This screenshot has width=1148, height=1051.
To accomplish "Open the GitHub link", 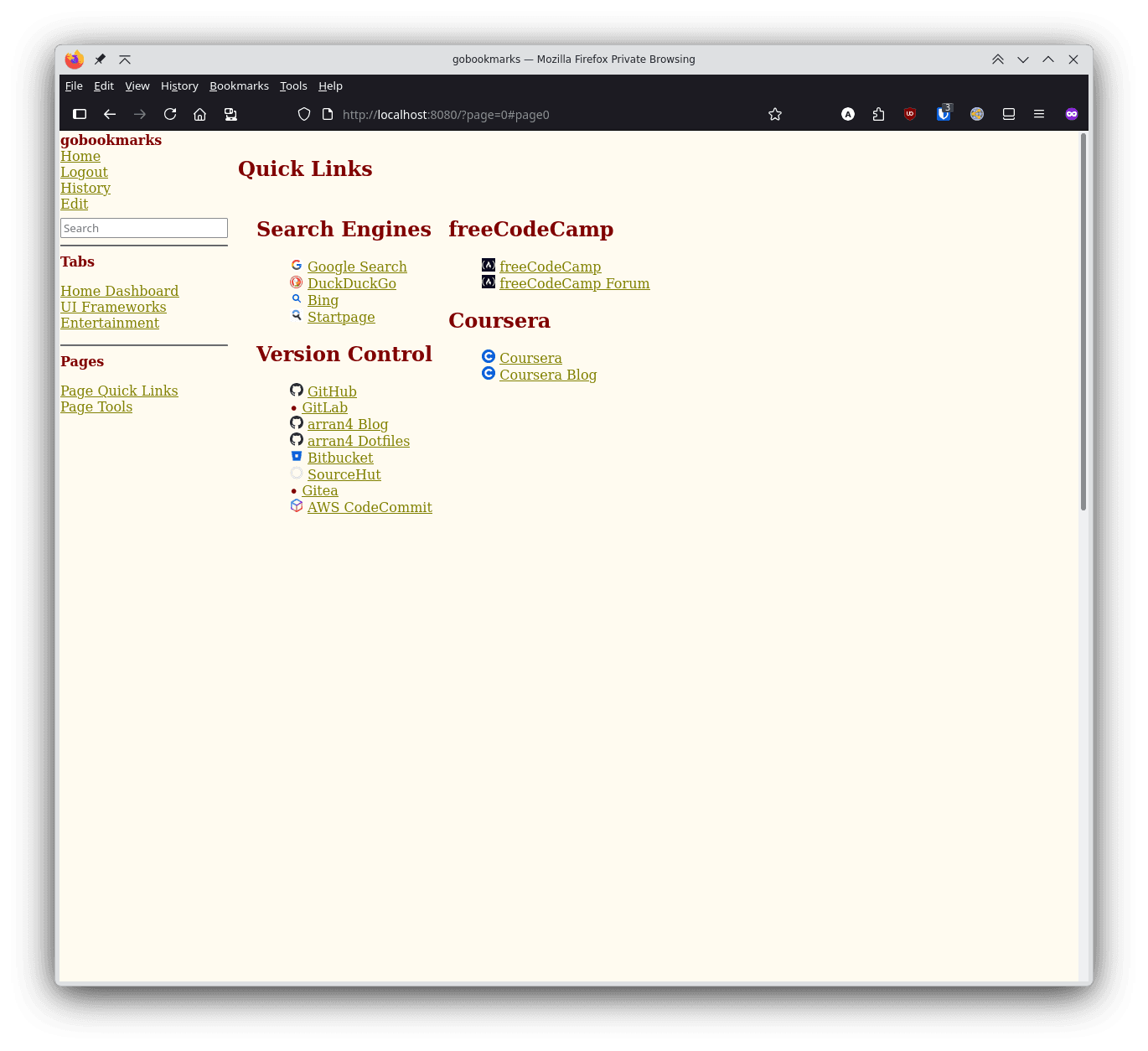I will coord(332,391).
